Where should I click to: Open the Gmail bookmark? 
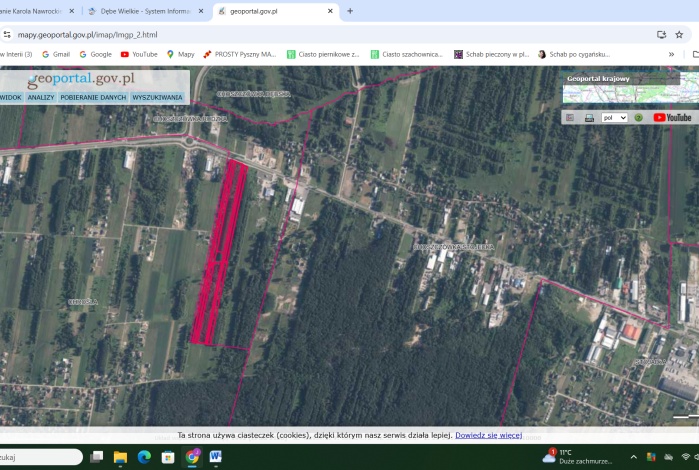tap(56, 54)
